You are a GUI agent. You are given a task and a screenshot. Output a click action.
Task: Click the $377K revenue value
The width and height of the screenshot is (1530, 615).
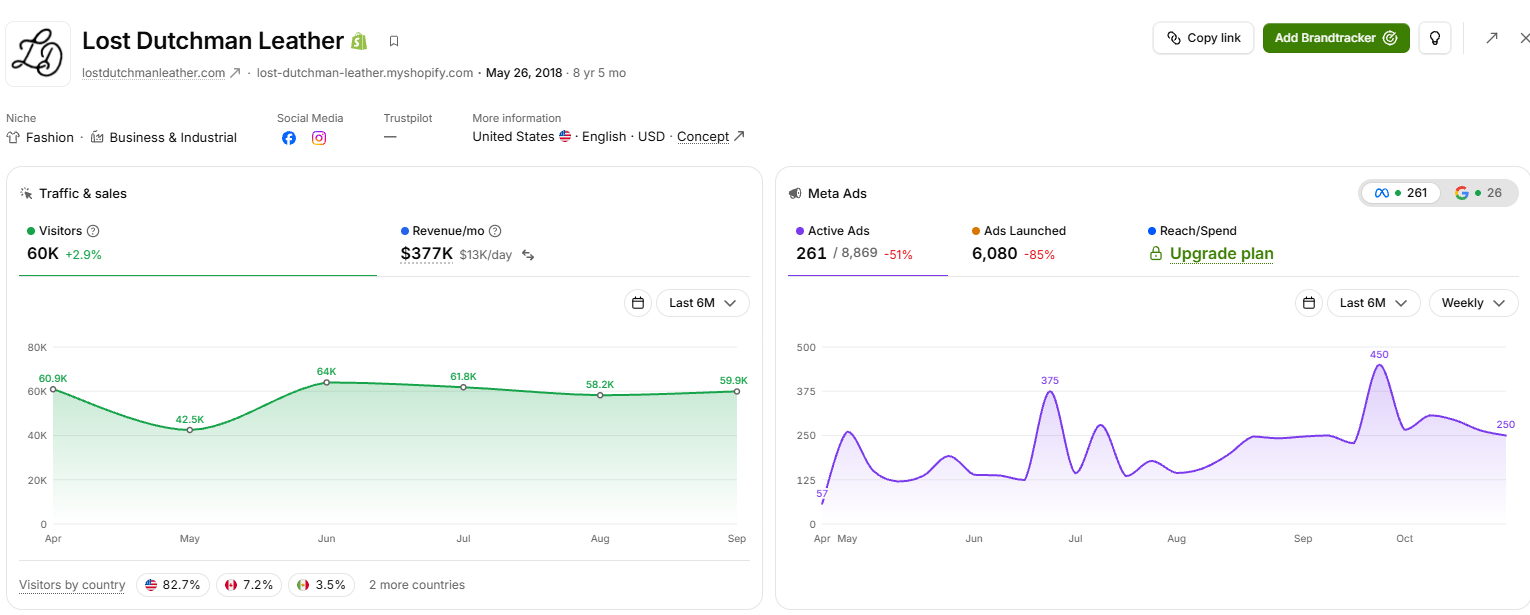[x=427, y=254]
